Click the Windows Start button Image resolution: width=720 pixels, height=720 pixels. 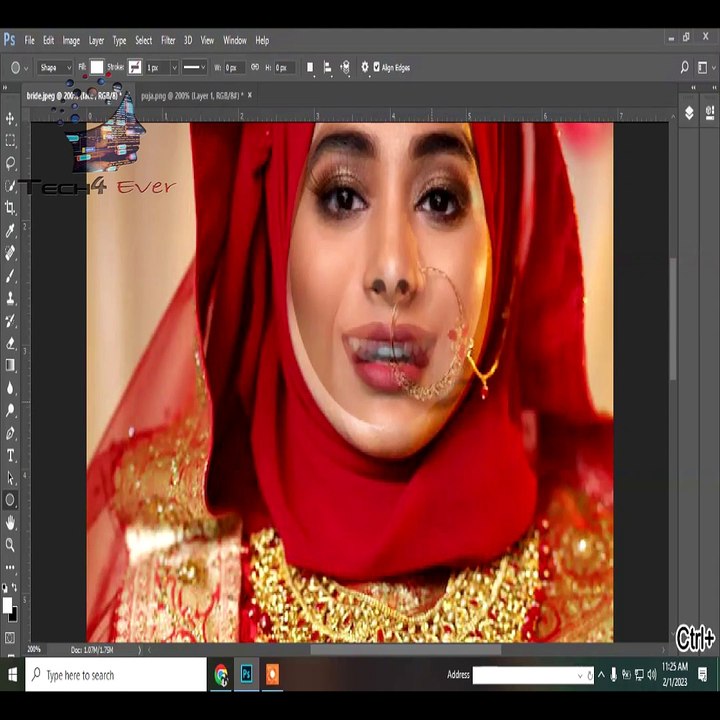click(x=12, y=675)
